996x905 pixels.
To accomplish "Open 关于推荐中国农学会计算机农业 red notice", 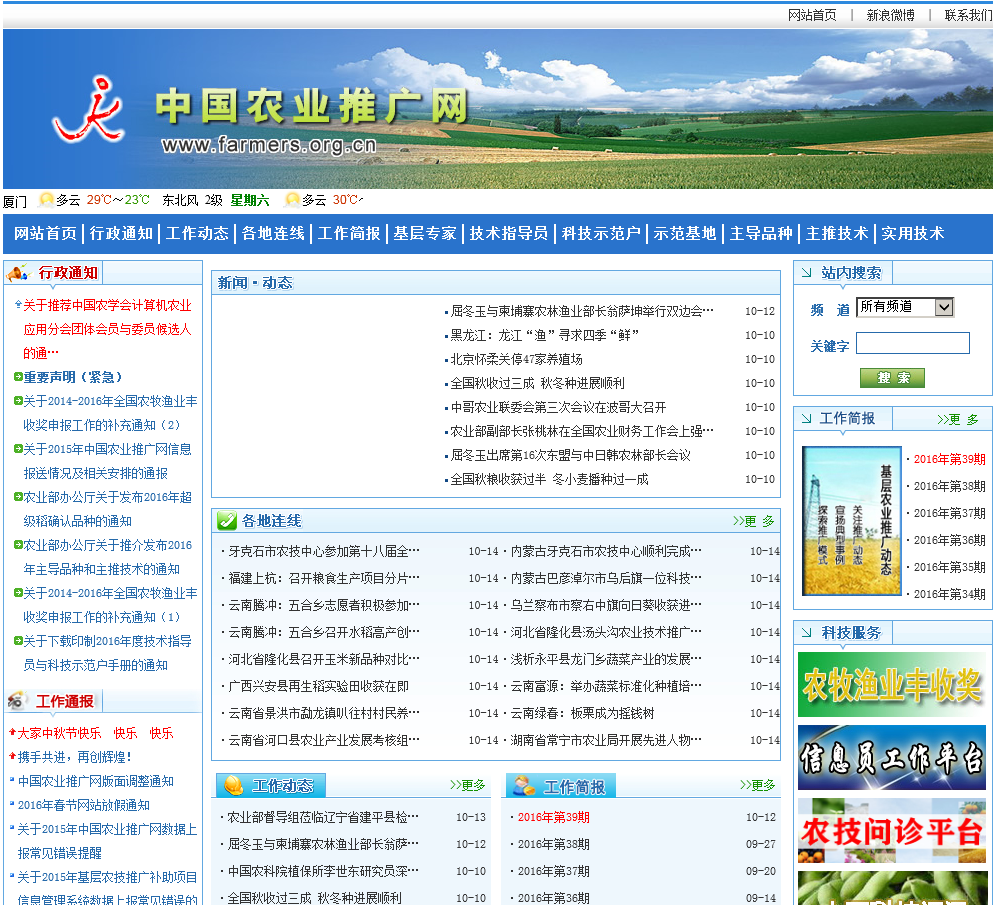I will (x=107, y=329).
